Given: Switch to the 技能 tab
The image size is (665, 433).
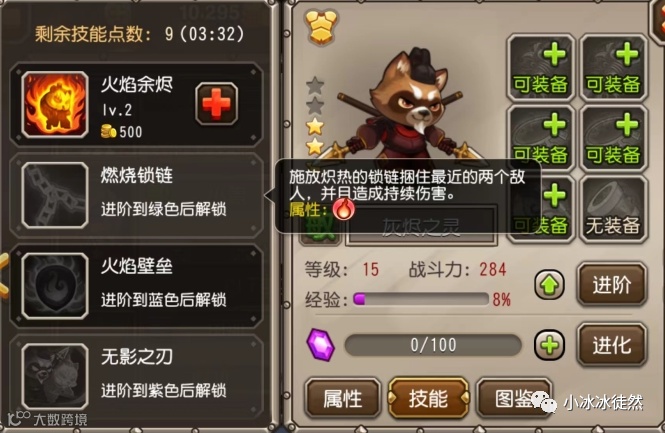Looking at the screenshot, I should pyautogui.click(x=428, y=399).
